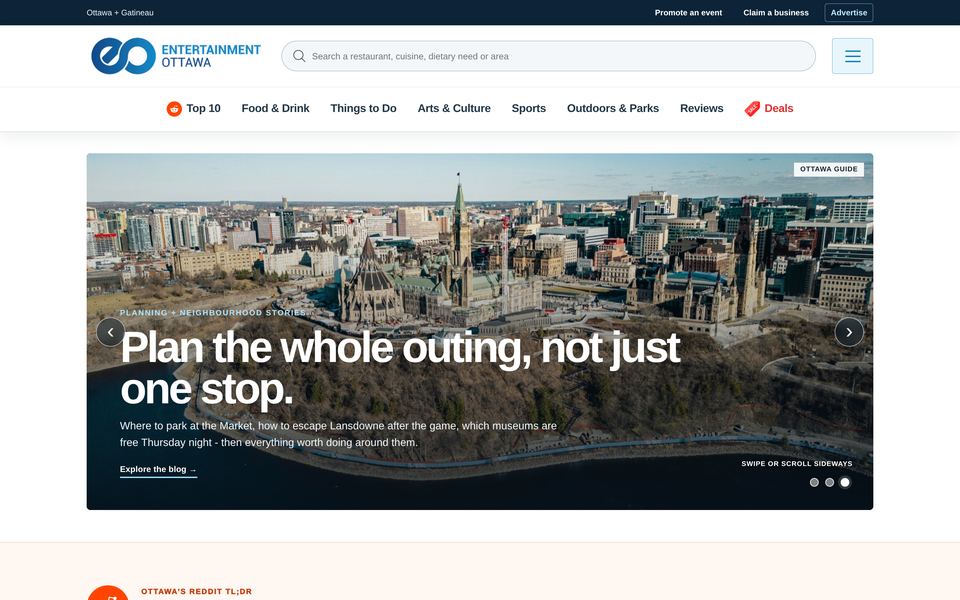Click the Ottawa Guide badge
The image size is (960, 600).
pos(828,169)
